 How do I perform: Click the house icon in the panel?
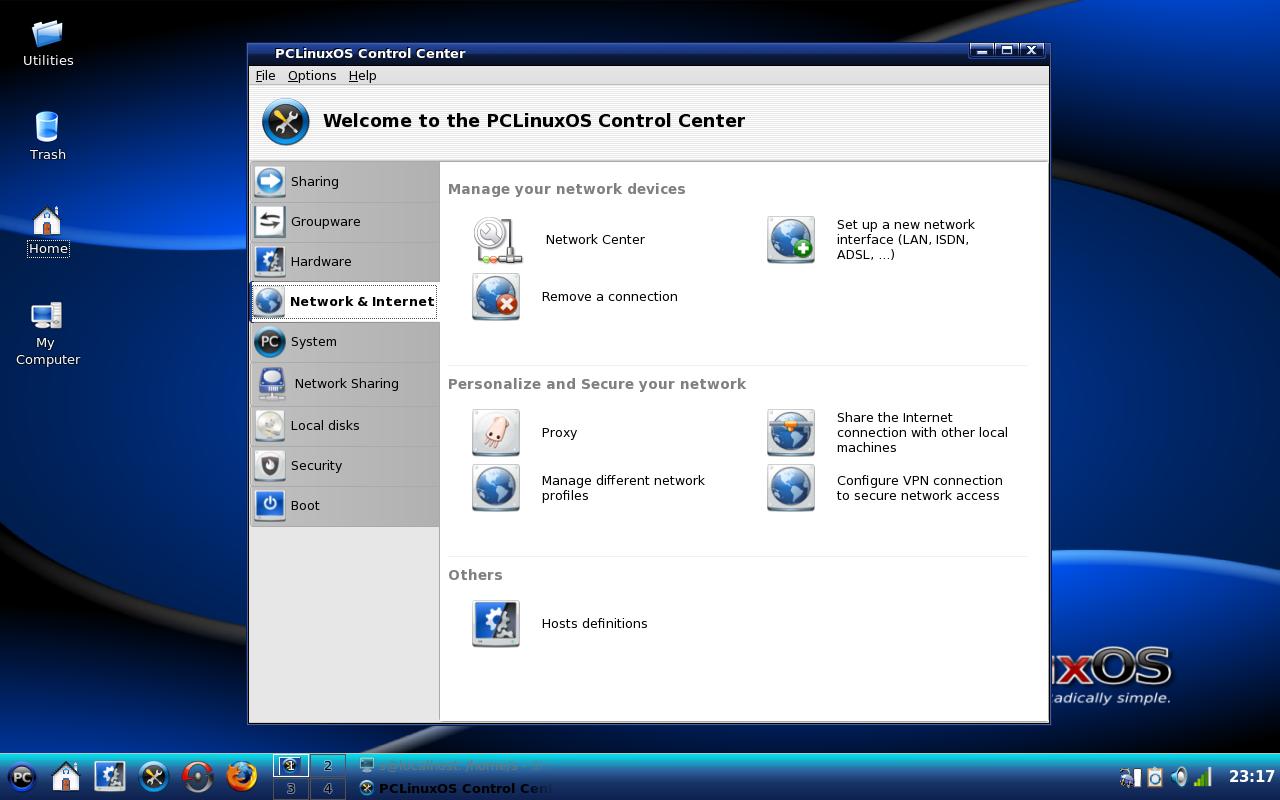[66, 777]
